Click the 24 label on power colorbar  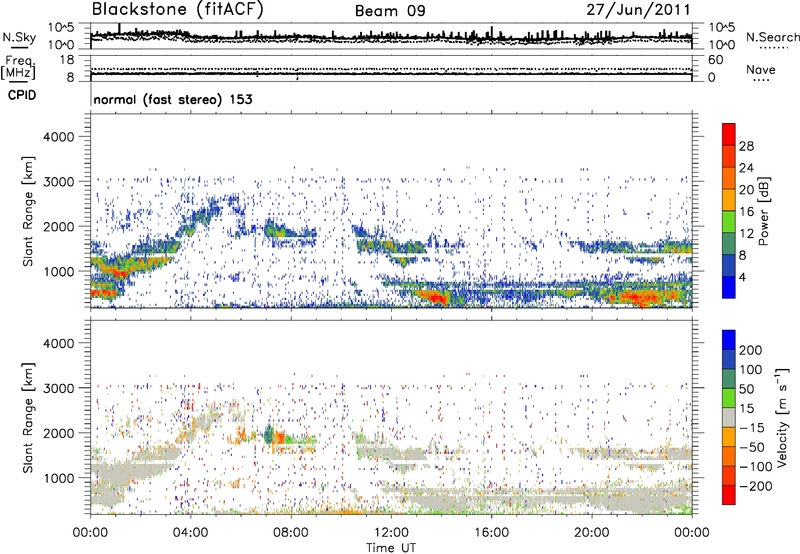click(746, 168)
